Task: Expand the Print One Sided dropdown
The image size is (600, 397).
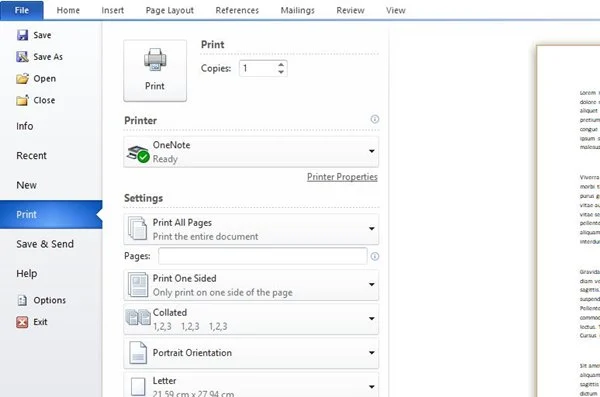Action: click(372, 284)
